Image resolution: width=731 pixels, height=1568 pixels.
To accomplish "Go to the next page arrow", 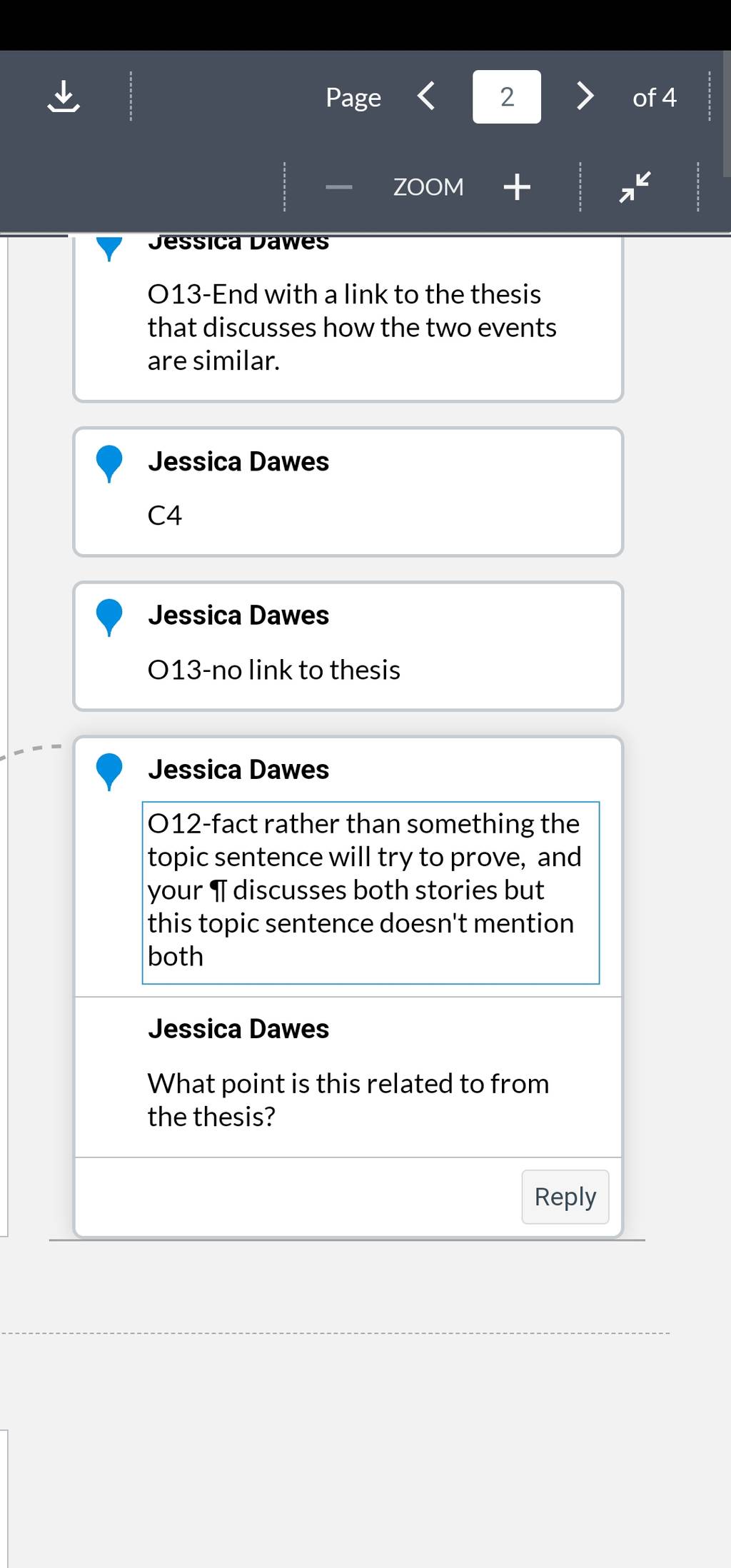I will pyautogui.click(x=585, y=96).
